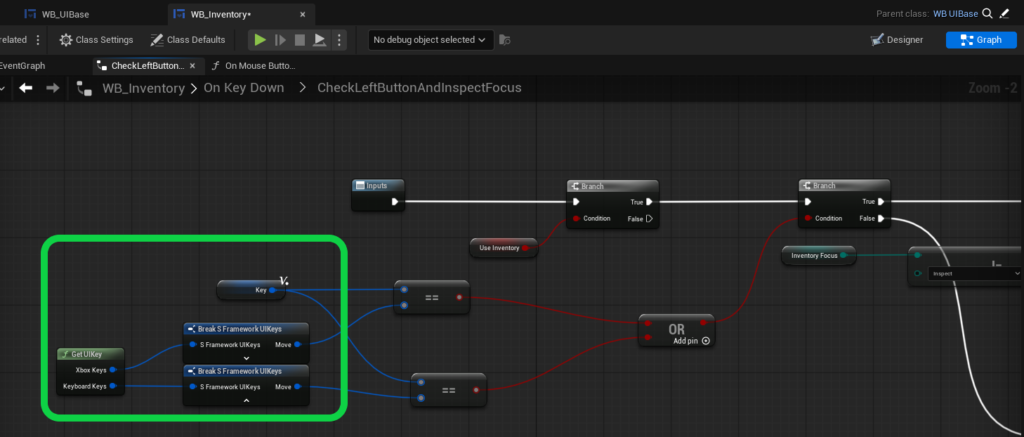
Task: Click the green Play simulation button
Action: click(260, 40)
